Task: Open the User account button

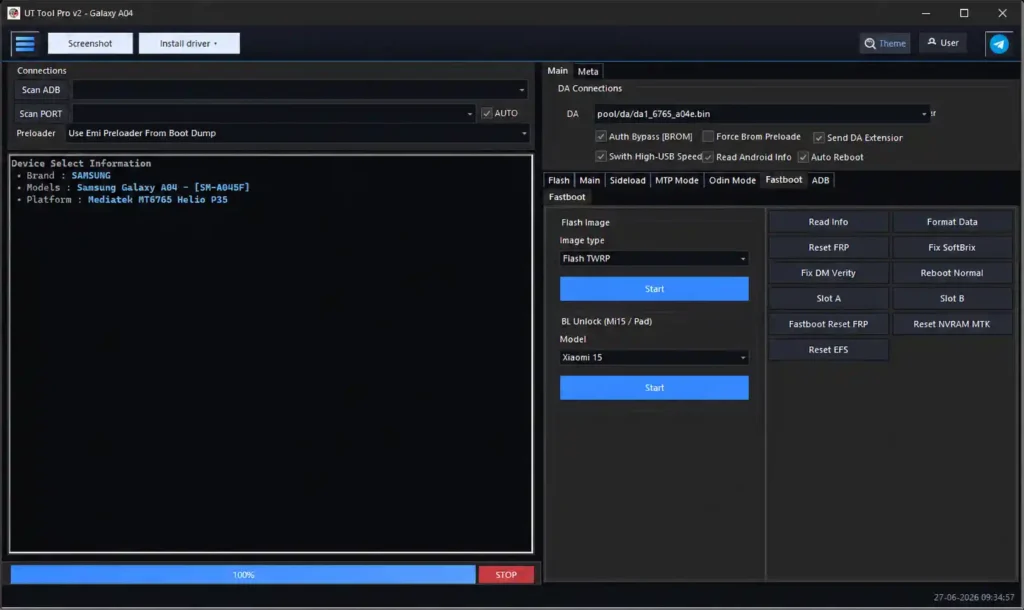Action: tap(943, 43)
